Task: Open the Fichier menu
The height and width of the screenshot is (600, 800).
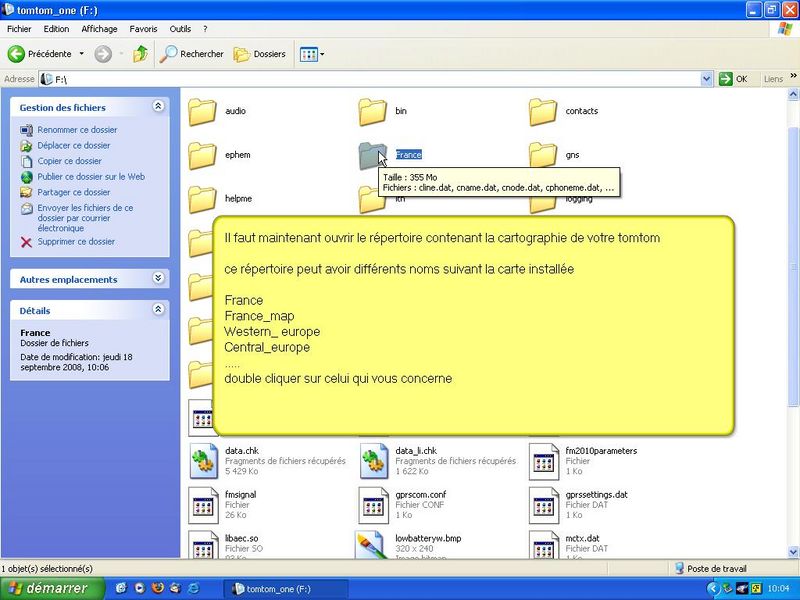Action: 19,29
